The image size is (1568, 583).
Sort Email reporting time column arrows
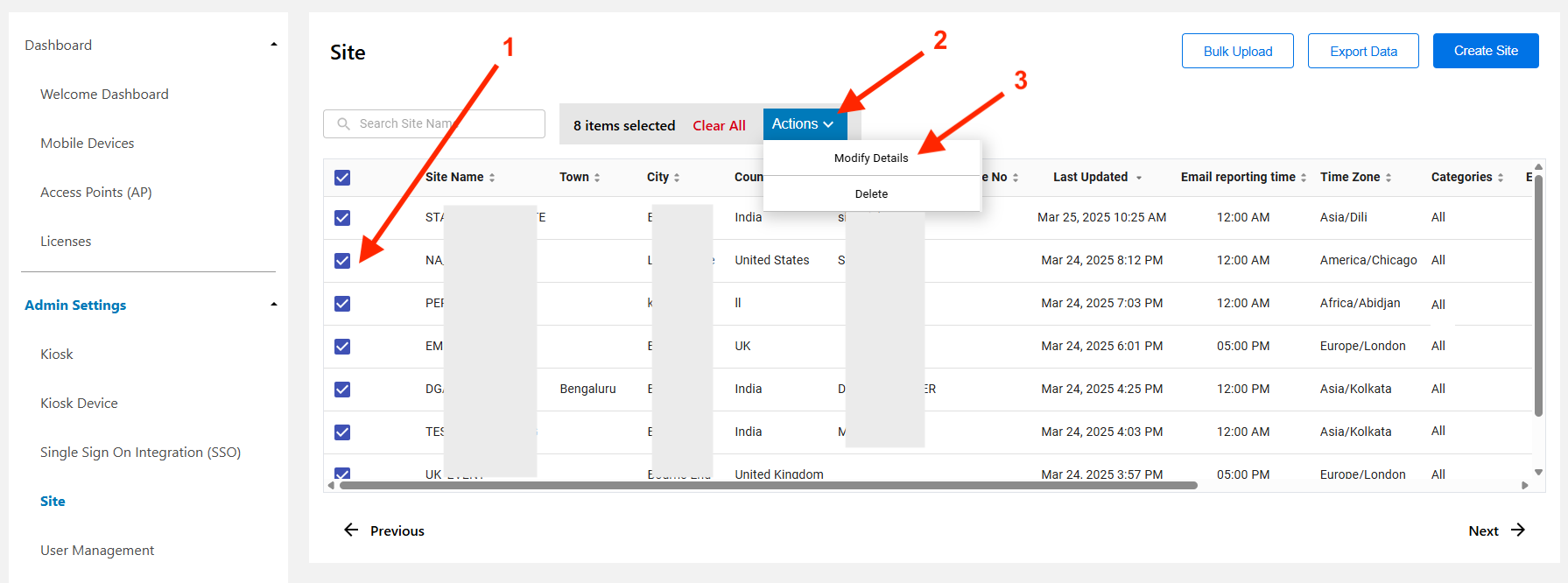(1304, 178)
